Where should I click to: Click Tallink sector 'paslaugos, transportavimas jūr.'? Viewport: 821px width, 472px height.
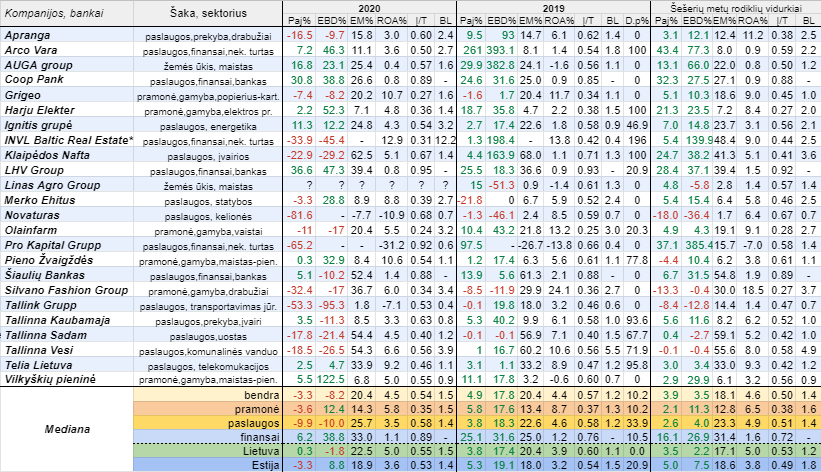pyautogui.click(x=208, y=307)
